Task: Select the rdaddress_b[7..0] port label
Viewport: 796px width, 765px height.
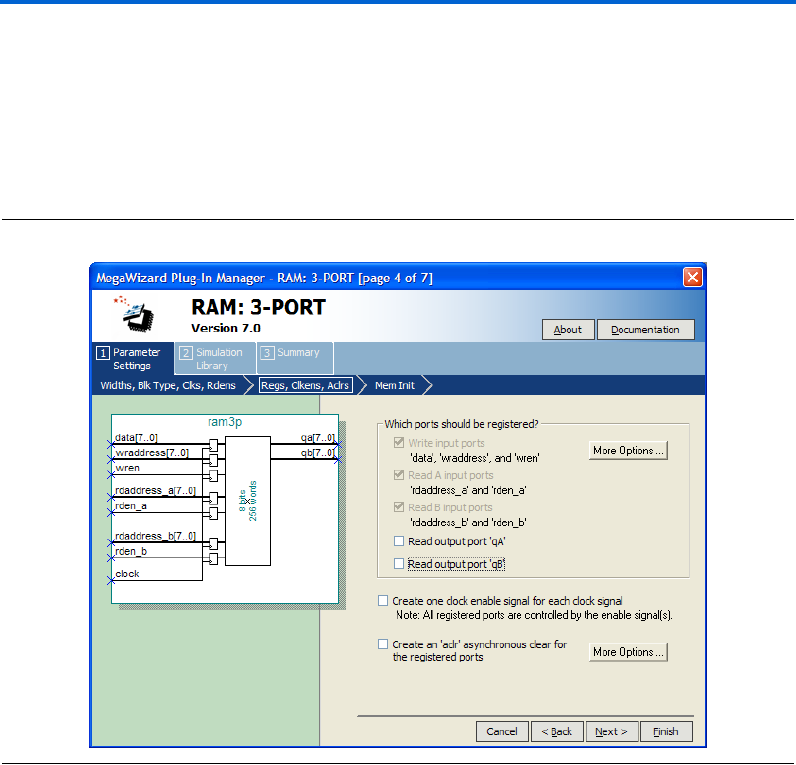Action: [155, 536]
